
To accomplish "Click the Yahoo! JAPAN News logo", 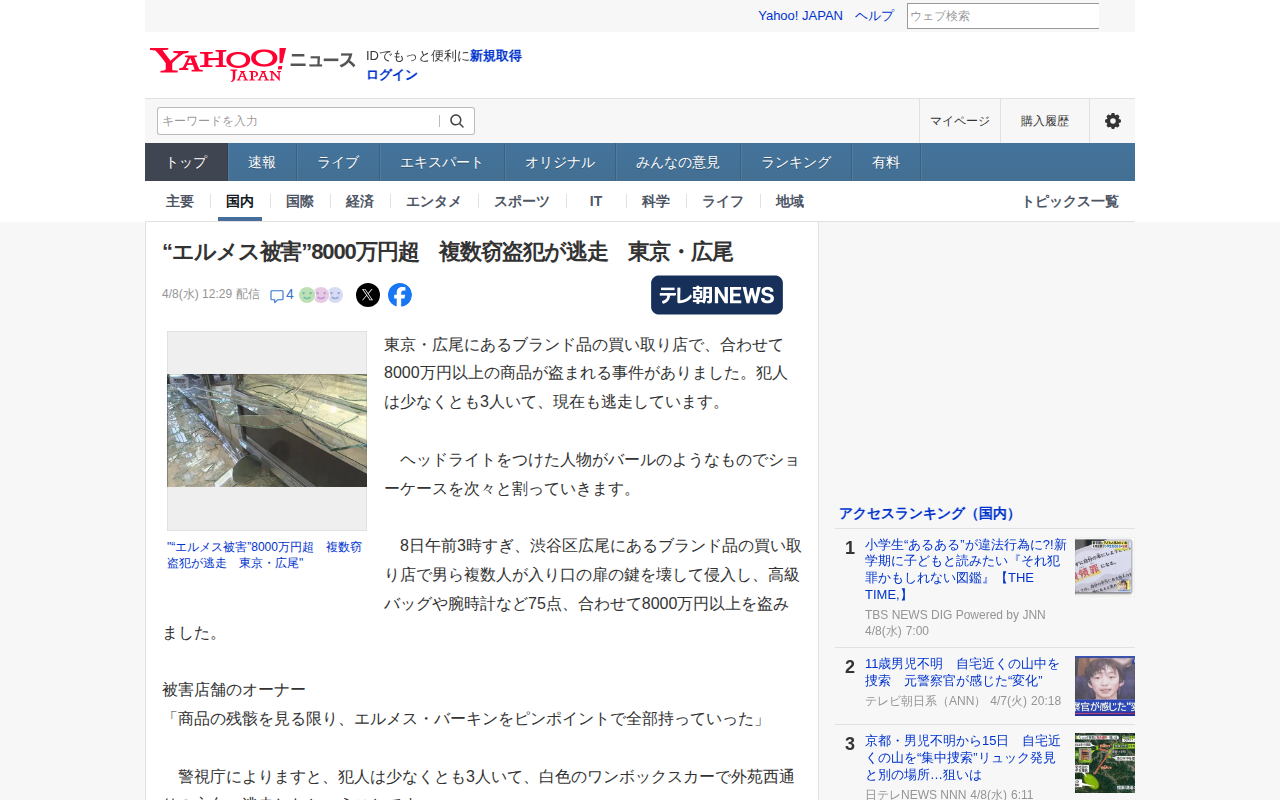I will click(x=252, y=64).
